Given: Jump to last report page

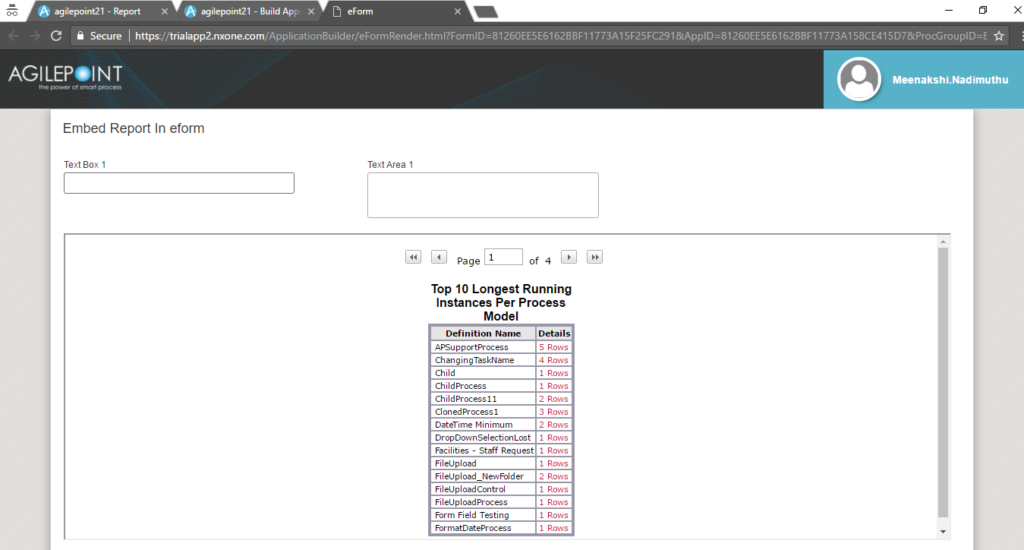Looking at the screenshot, I should coord(594,257).
